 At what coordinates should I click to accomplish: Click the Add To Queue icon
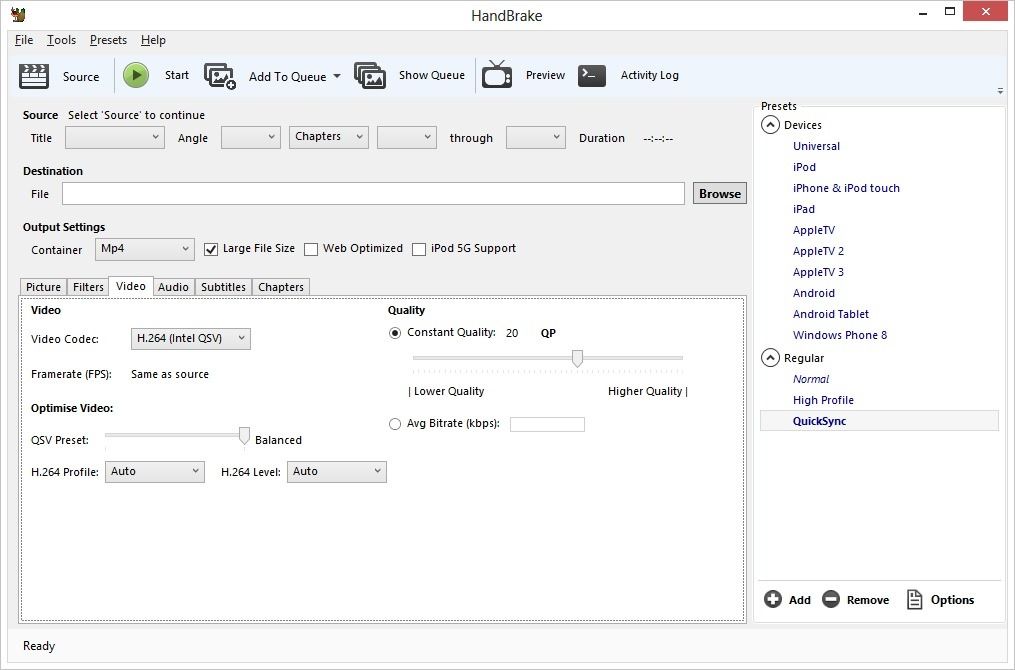point(220,76)
